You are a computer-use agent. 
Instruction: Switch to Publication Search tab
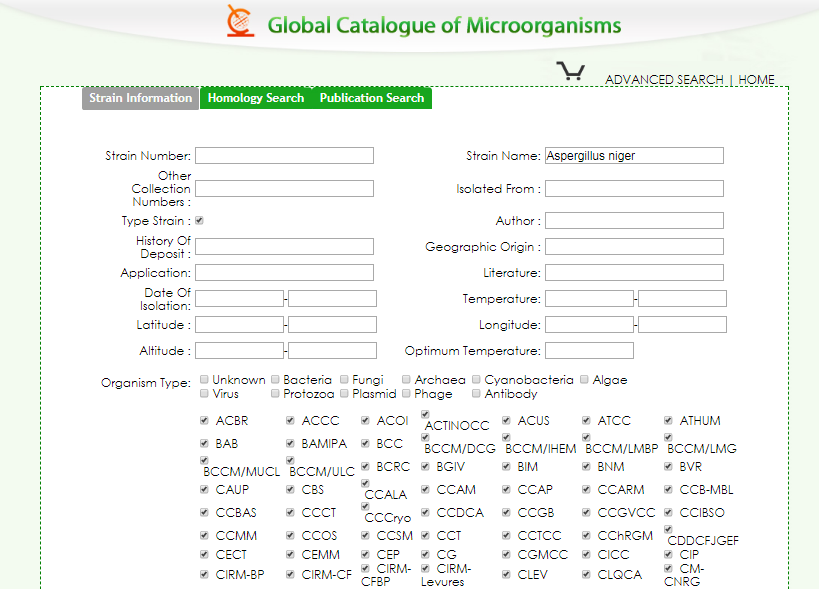coord(372,98)
